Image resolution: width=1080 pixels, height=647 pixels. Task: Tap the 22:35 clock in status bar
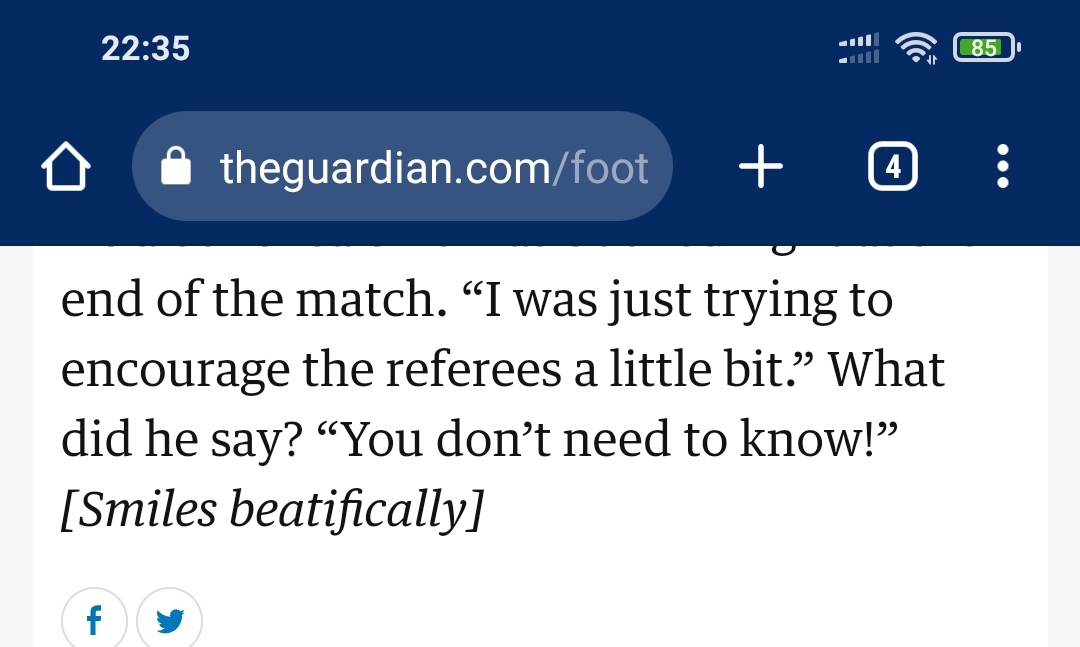click(x=145, y=48)
